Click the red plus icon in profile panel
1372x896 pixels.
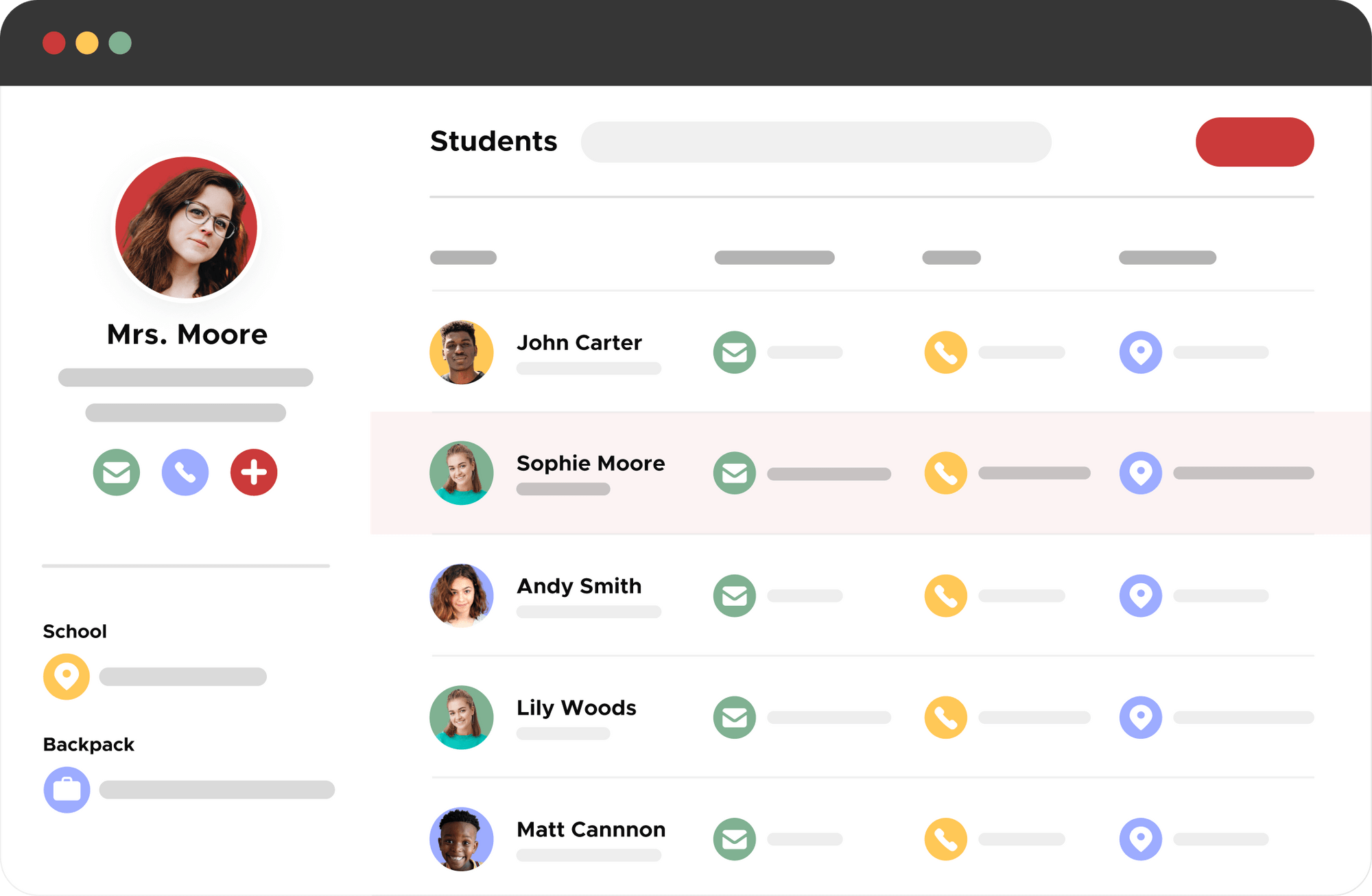pyautogui.click(x=253, y=472)
